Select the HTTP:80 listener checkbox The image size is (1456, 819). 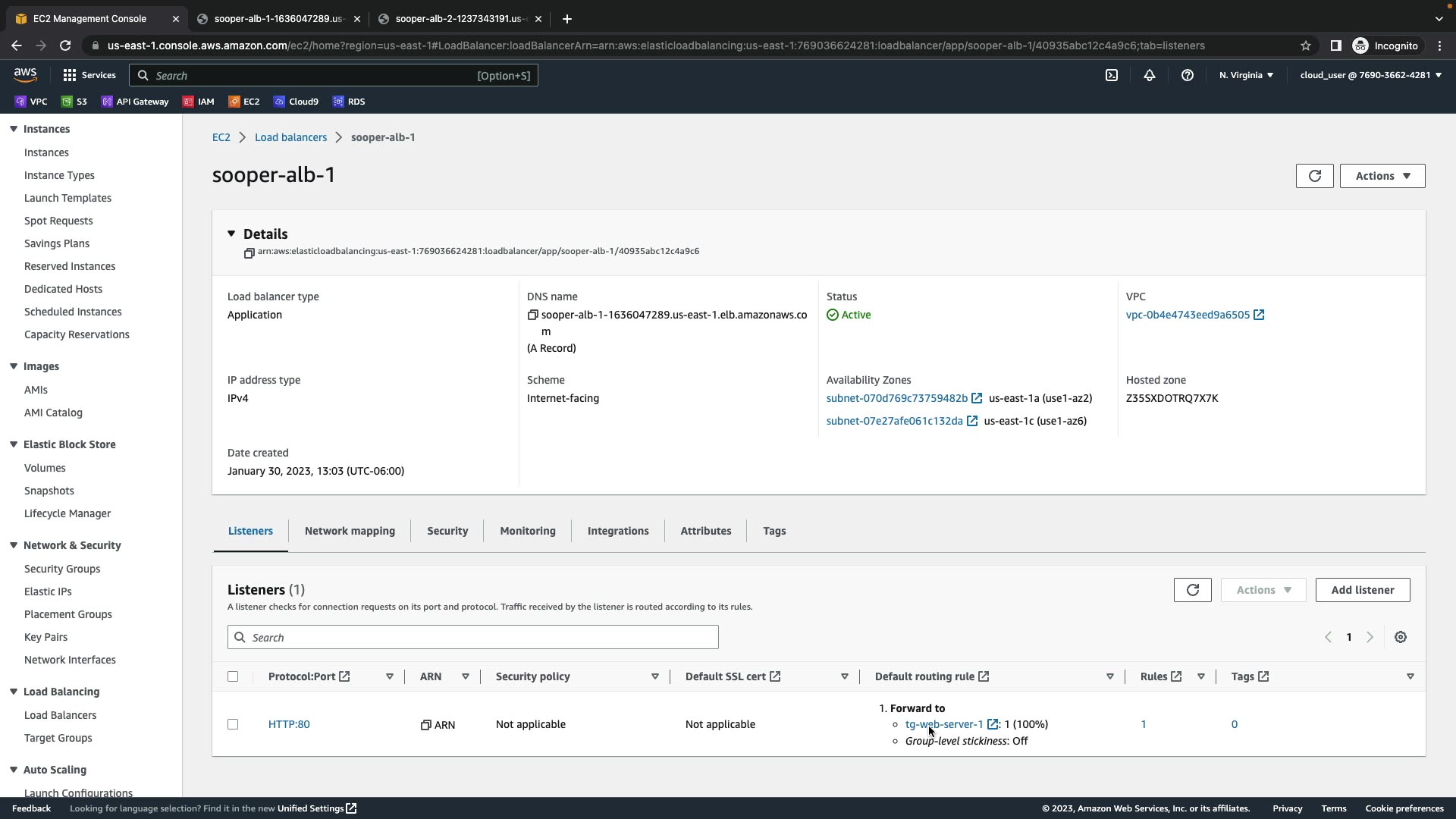233,724
